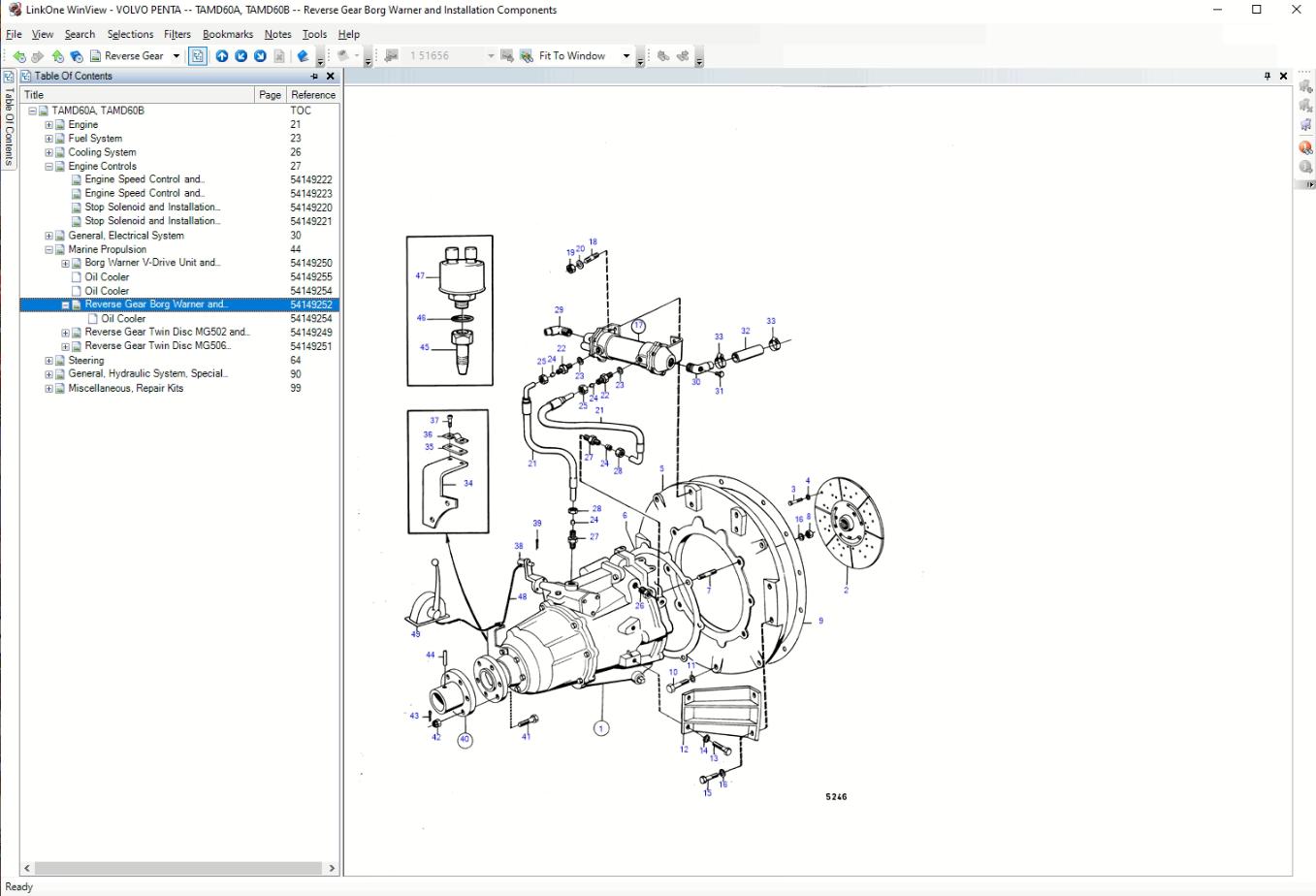The width and height of the screenshot is (1316, 896).
Task: Click the Reference column header
Action: [x=312, y=95]
